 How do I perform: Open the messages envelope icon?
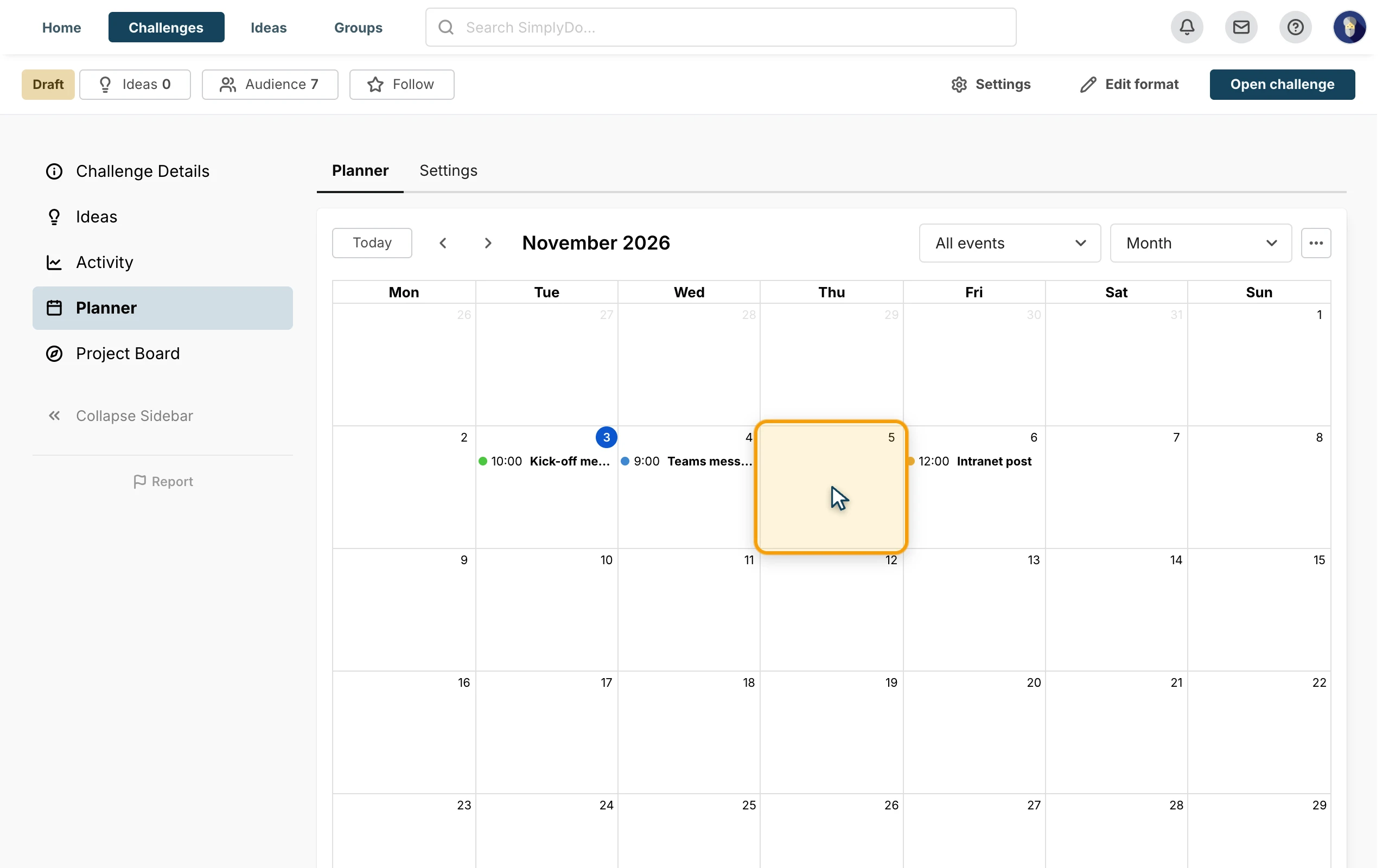pyautogui.click(x=1241, y=27)
